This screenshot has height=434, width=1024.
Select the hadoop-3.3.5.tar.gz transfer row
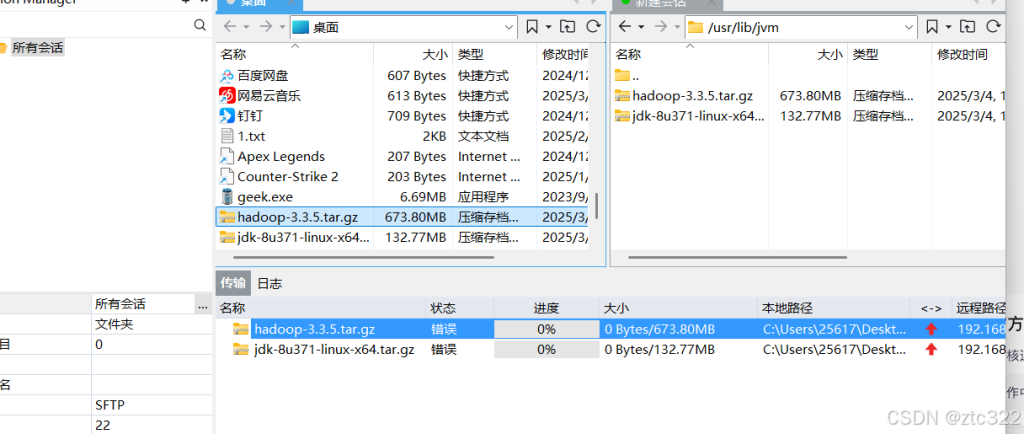click(610, 329)
